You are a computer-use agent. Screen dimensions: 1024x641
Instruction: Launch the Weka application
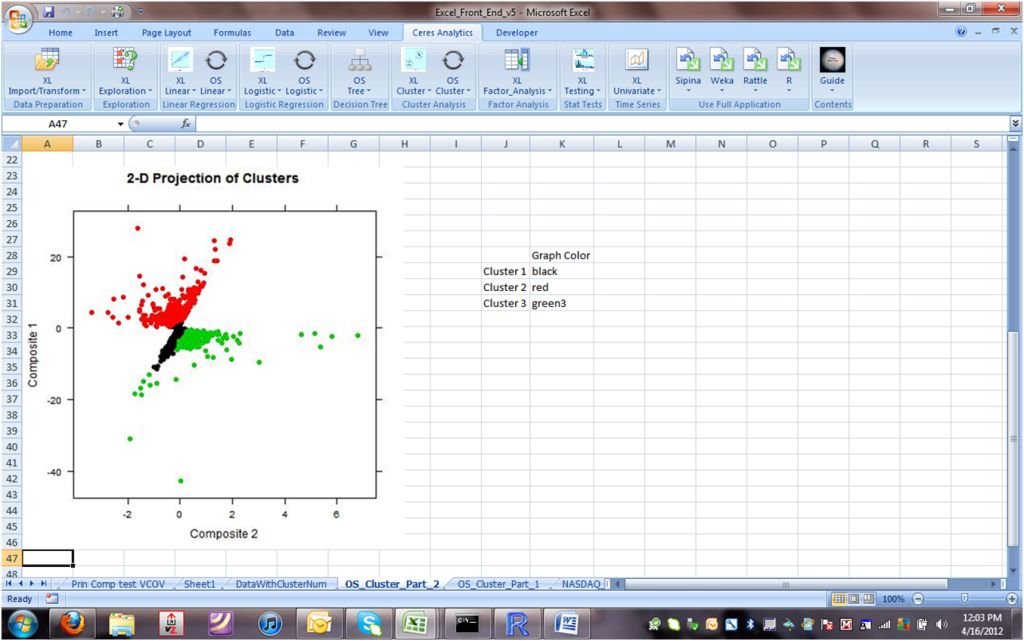[x=722, y=69]
